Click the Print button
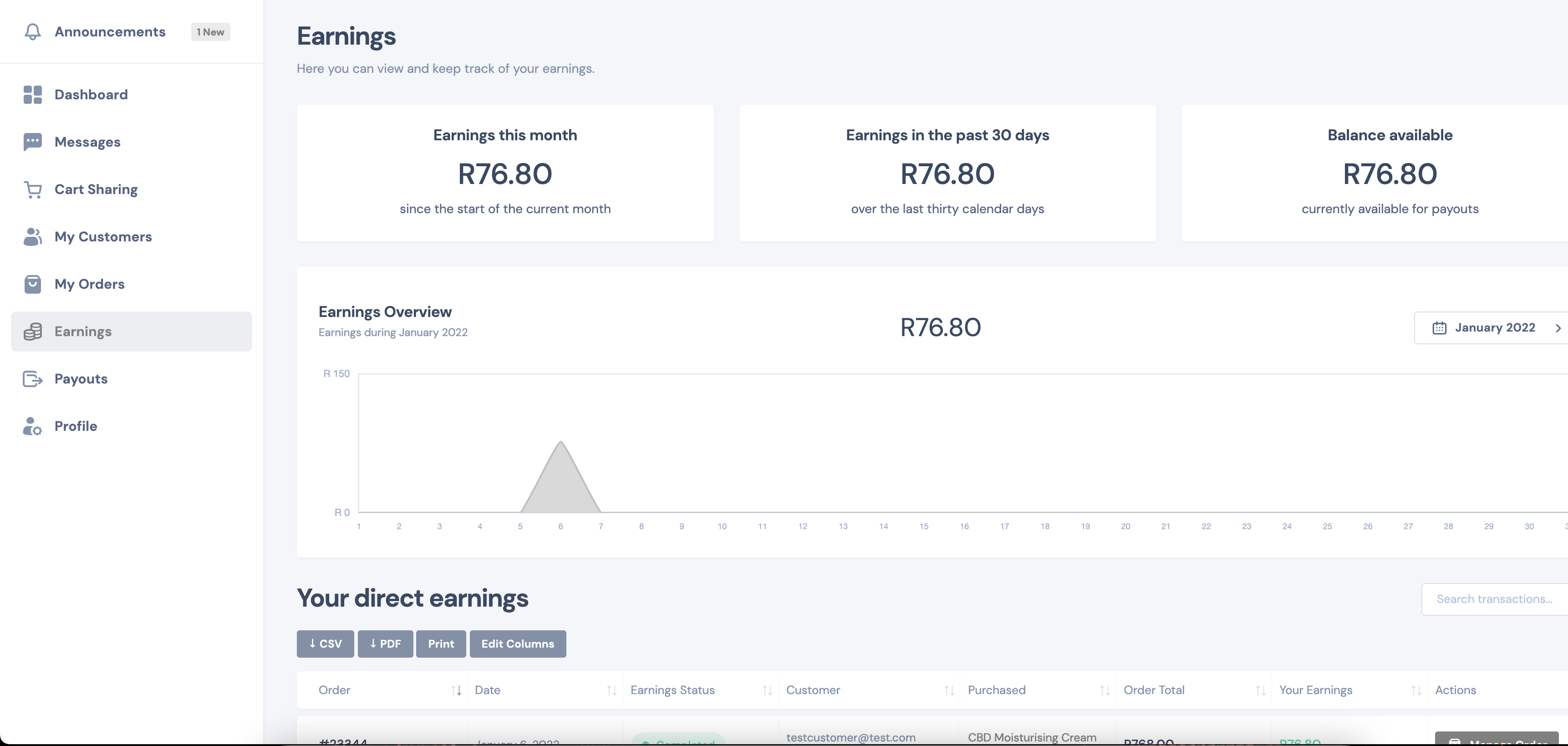Image resolution: width=1568 pixels, height=746 pixels. pos(441,644)
